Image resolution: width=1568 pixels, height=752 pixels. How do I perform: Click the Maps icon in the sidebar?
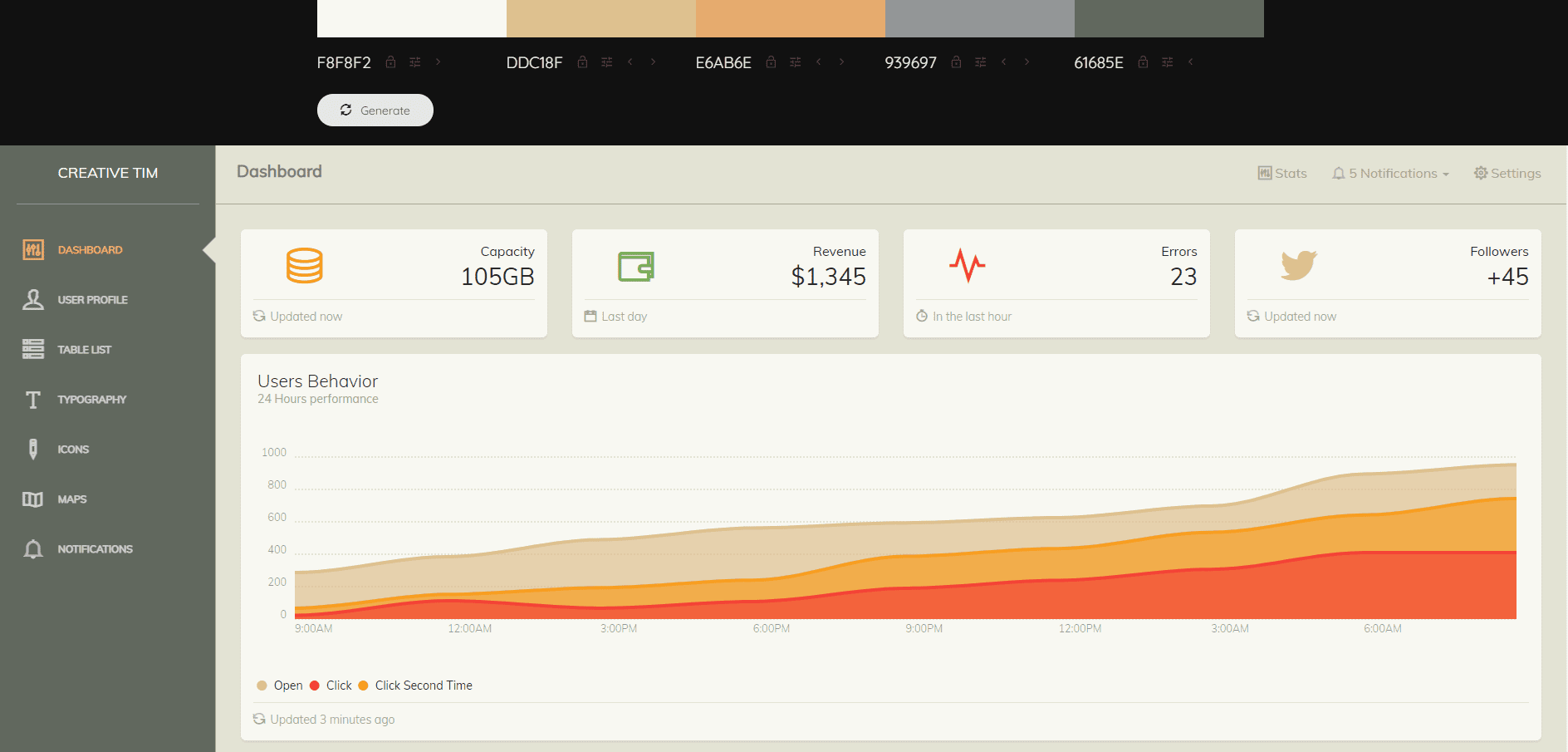click(x=33, y=499)
